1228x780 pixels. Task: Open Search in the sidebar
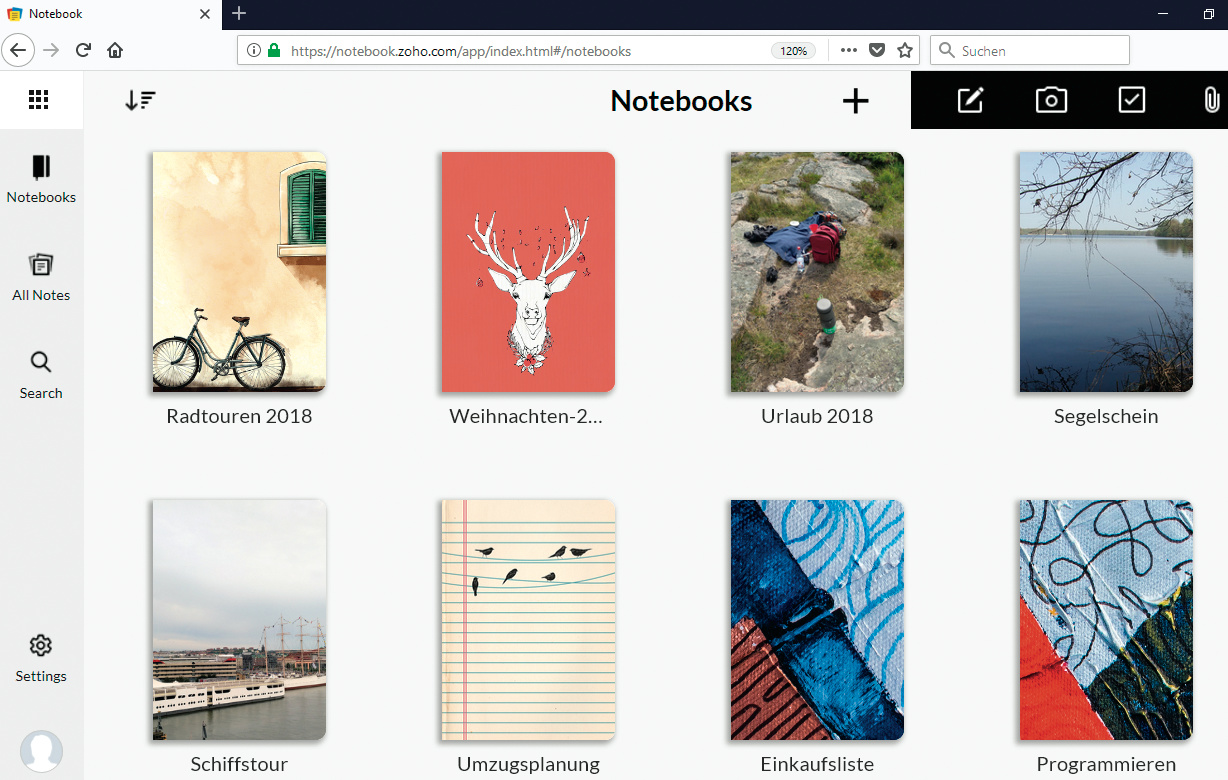coord(41,375)
